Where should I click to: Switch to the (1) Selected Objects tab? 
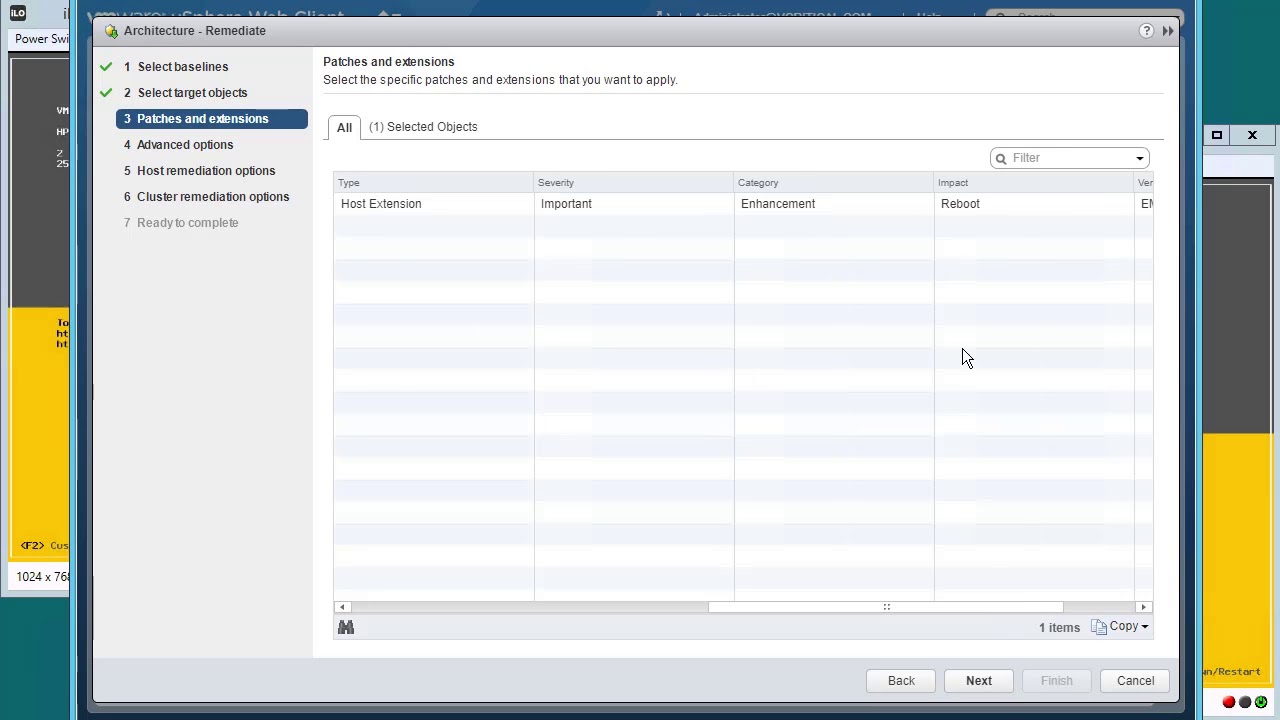(x=423, y=127)
